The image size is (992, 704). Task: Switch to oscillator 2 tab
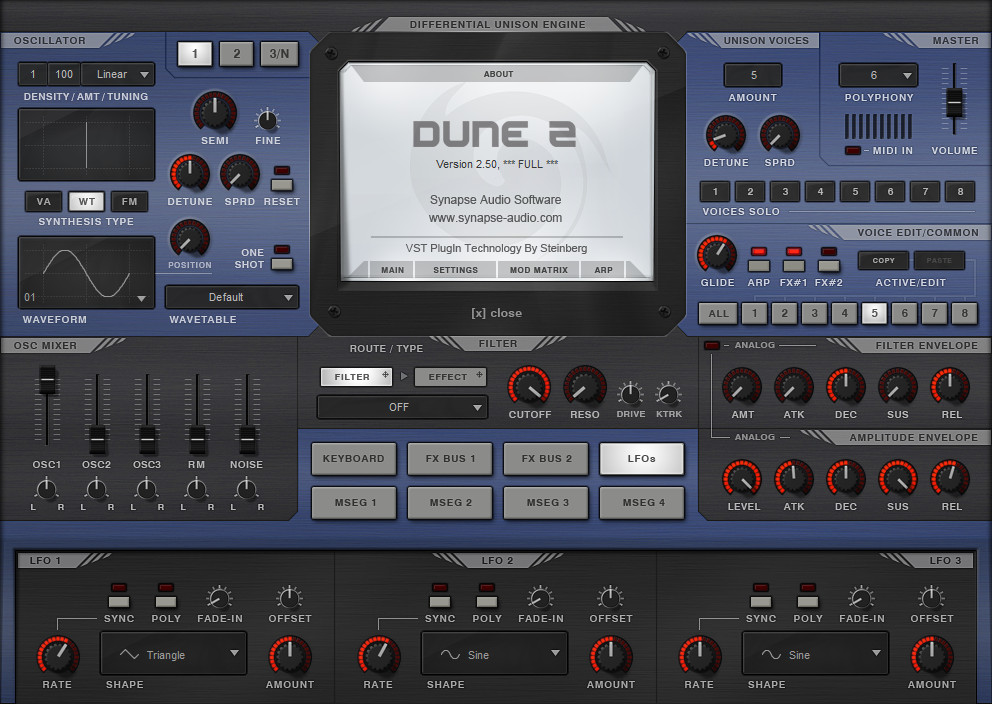tap(237, 54)
